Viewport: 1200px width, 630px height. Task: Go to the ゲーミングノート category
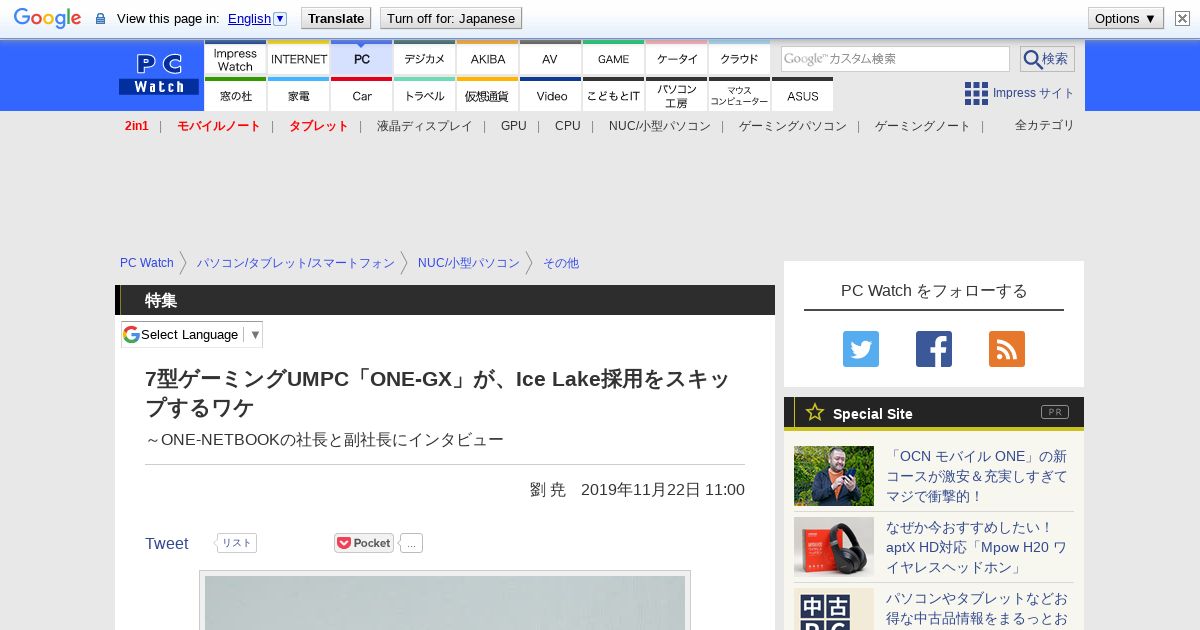pos(923,126)
